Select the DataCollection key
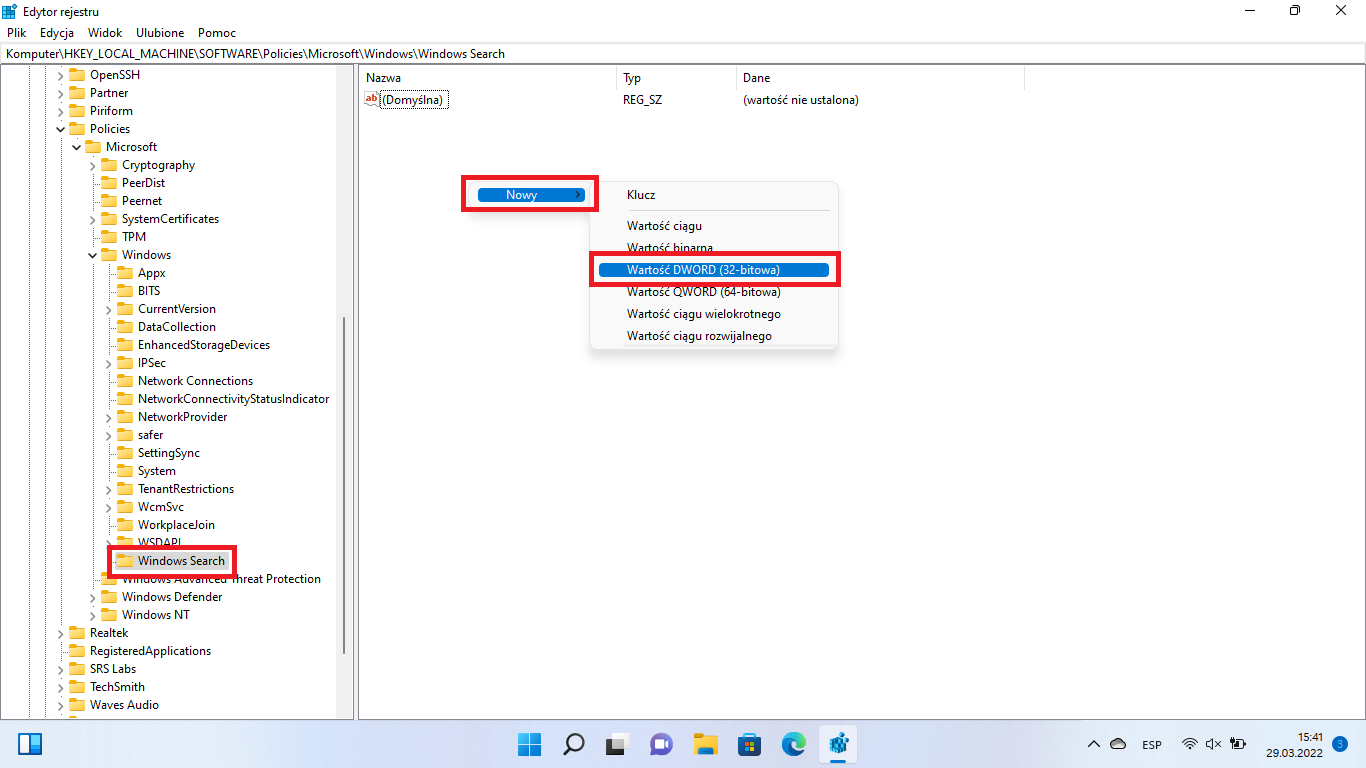 pos(176,327)
